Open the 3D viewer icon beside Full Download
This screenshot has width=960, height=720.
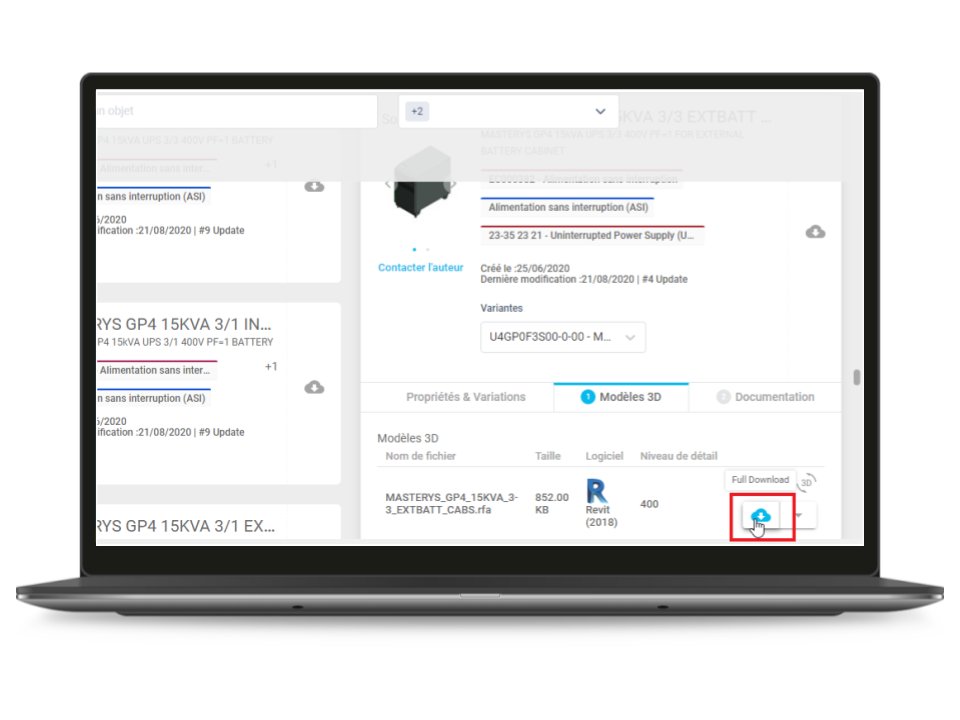pos(807,482)
